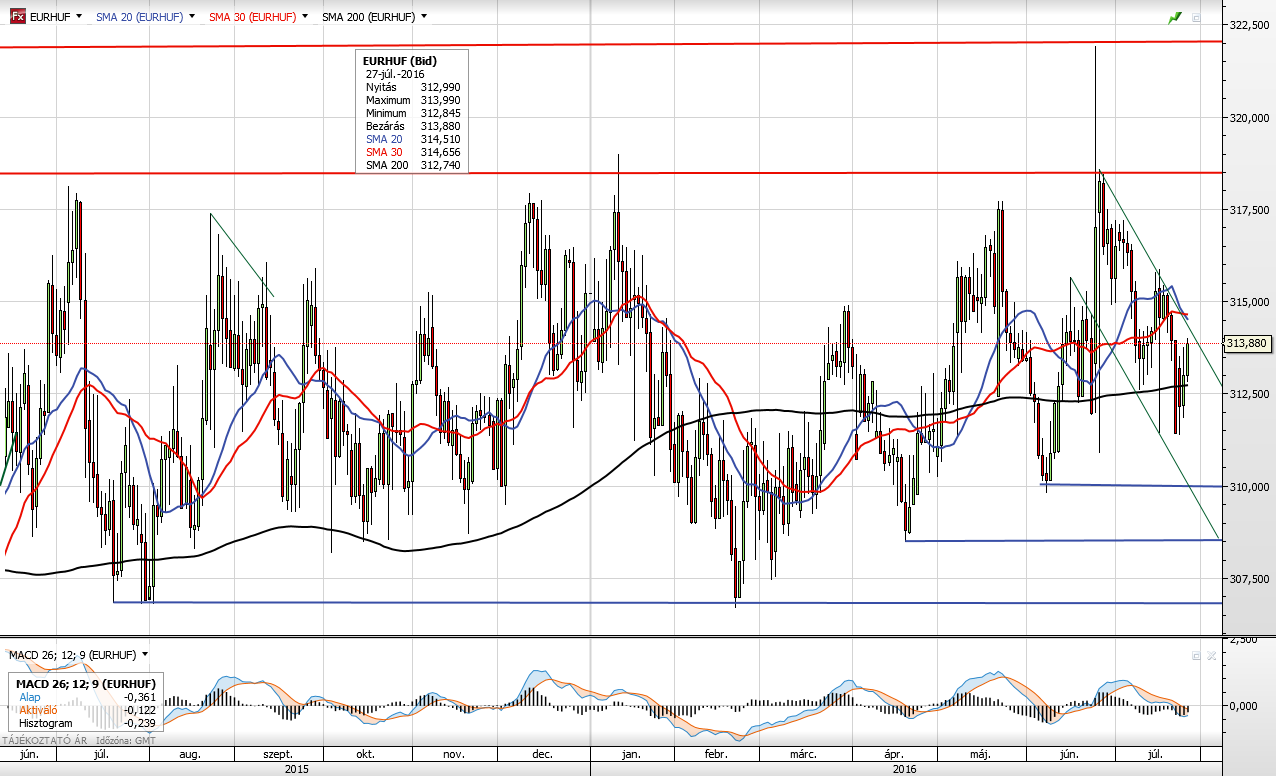Click the Minimum 312,845 row in tooltip

(x=412, y=113)
